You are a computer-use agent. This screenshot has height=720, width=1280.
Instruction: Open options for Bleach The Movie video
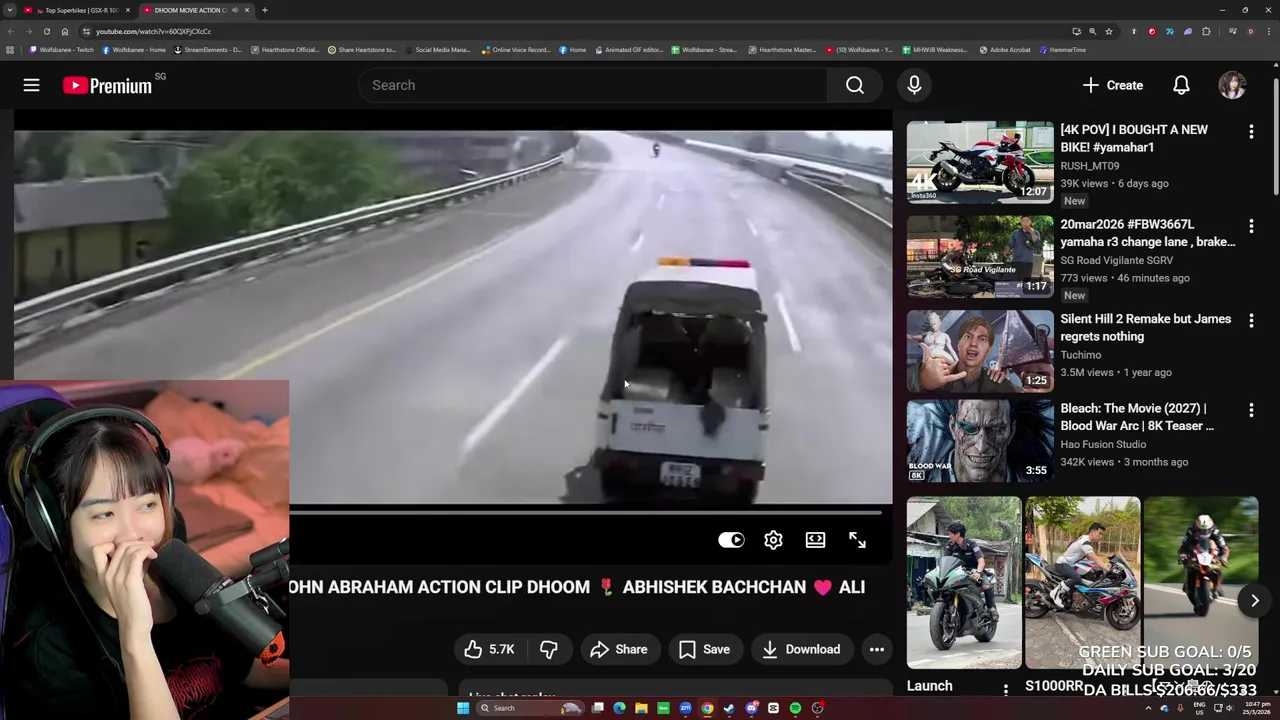tap(1251, 410)
